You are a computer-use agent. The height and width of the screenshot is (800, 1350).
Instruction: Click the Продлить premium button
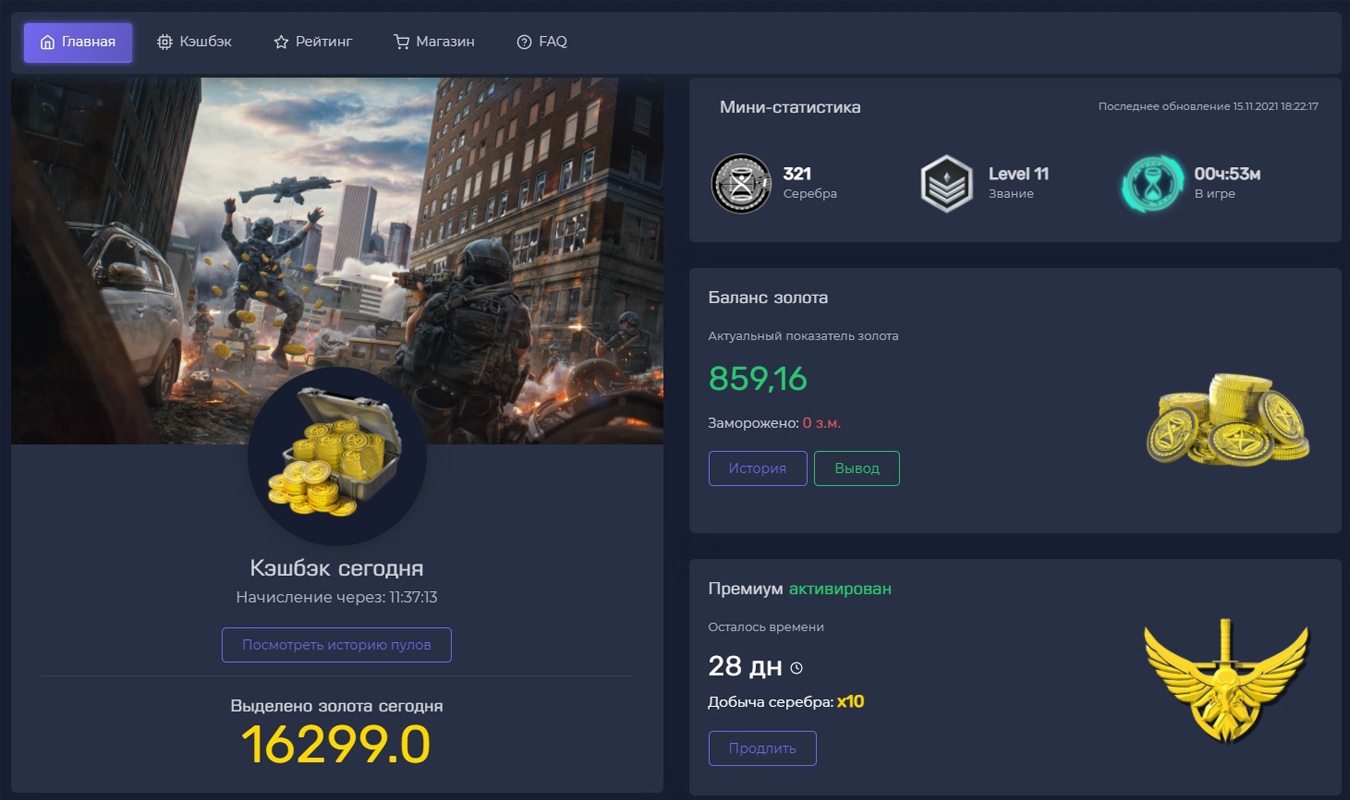(762, 748)
